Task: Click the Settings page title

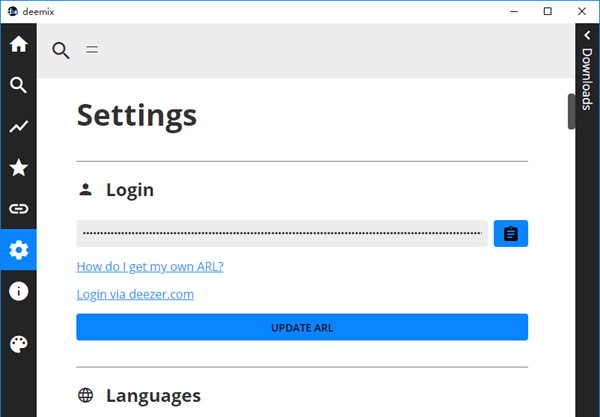Action: click(x=137, y=116)
